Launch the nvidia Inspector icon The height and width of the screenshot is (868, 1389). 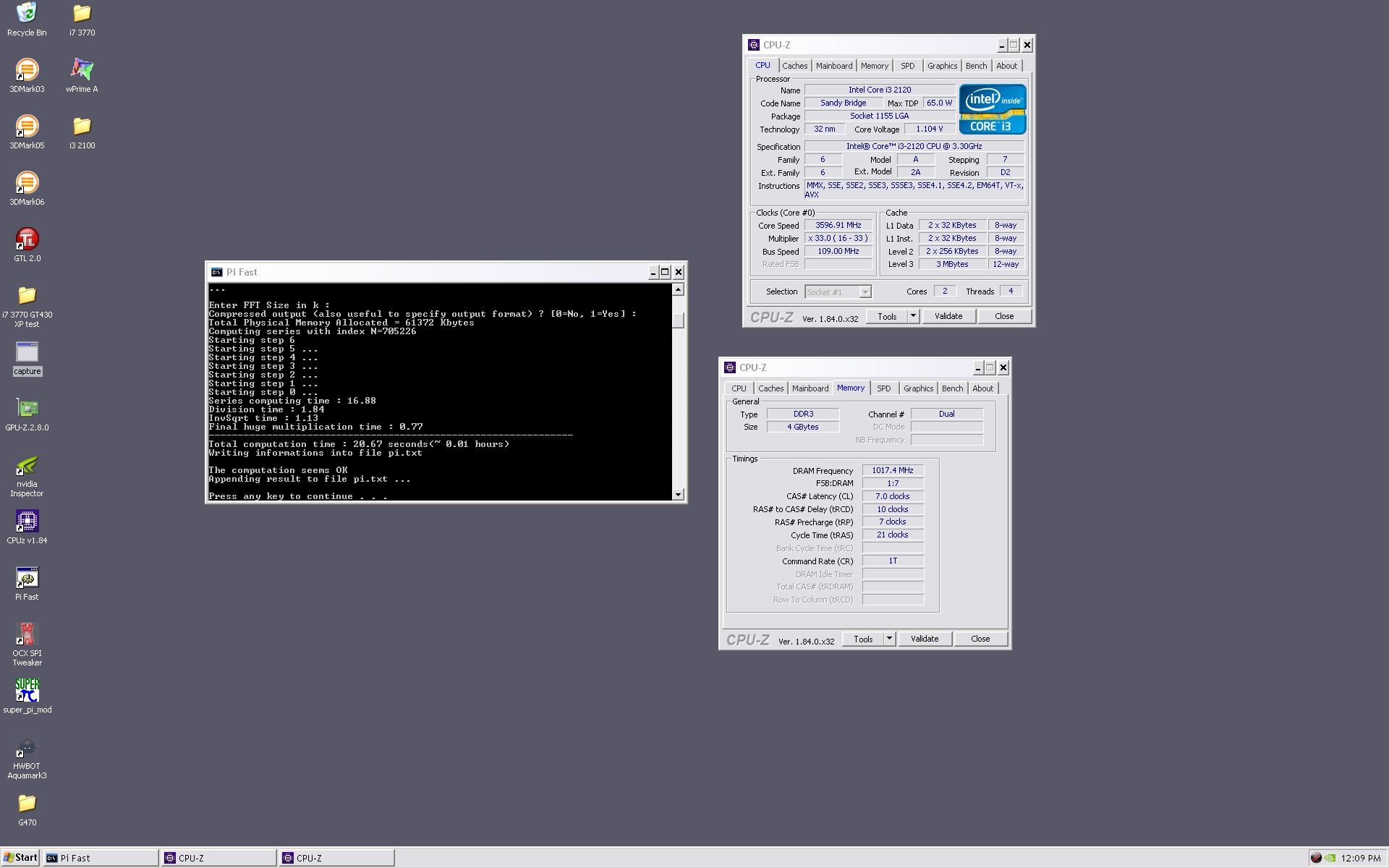click(x=27, y=464)
